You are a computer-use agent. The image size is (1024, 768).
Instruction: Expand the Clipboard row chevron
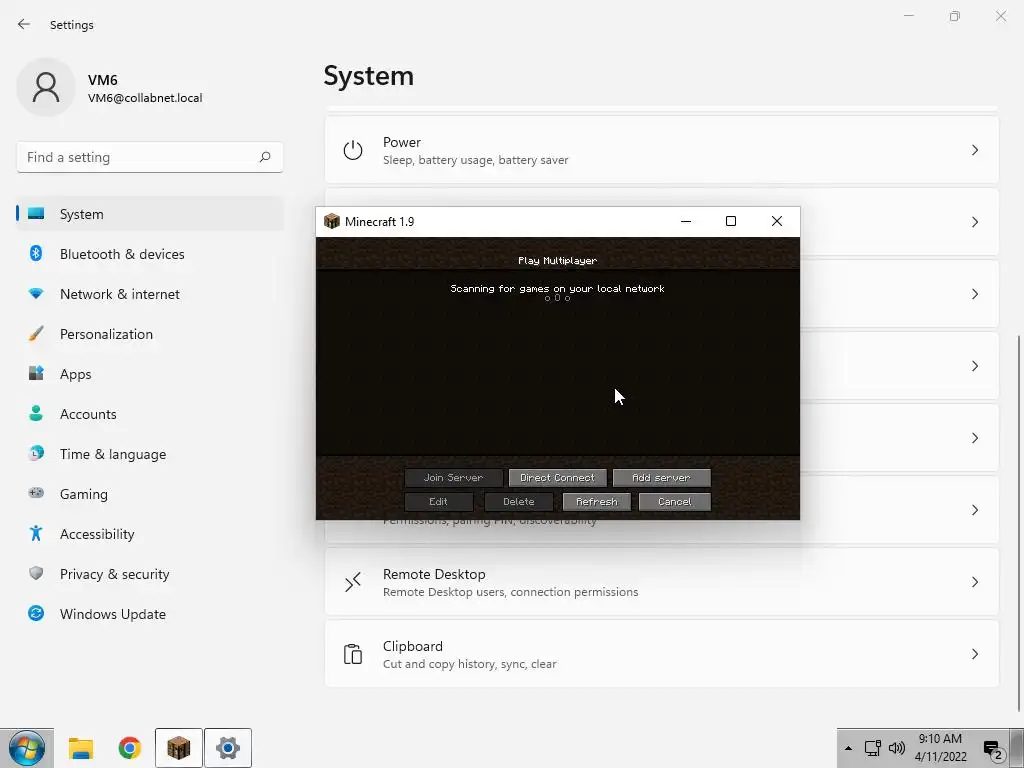coord(974,654)
